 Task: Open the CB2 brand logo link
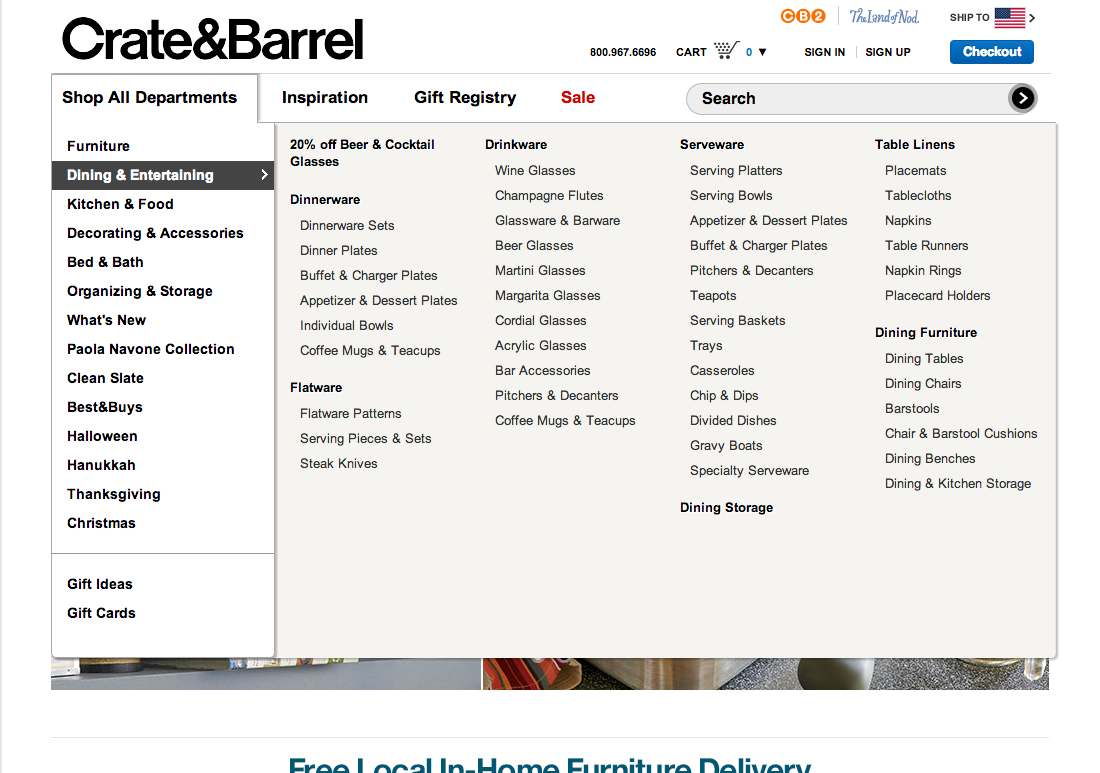tap(803, 17)
